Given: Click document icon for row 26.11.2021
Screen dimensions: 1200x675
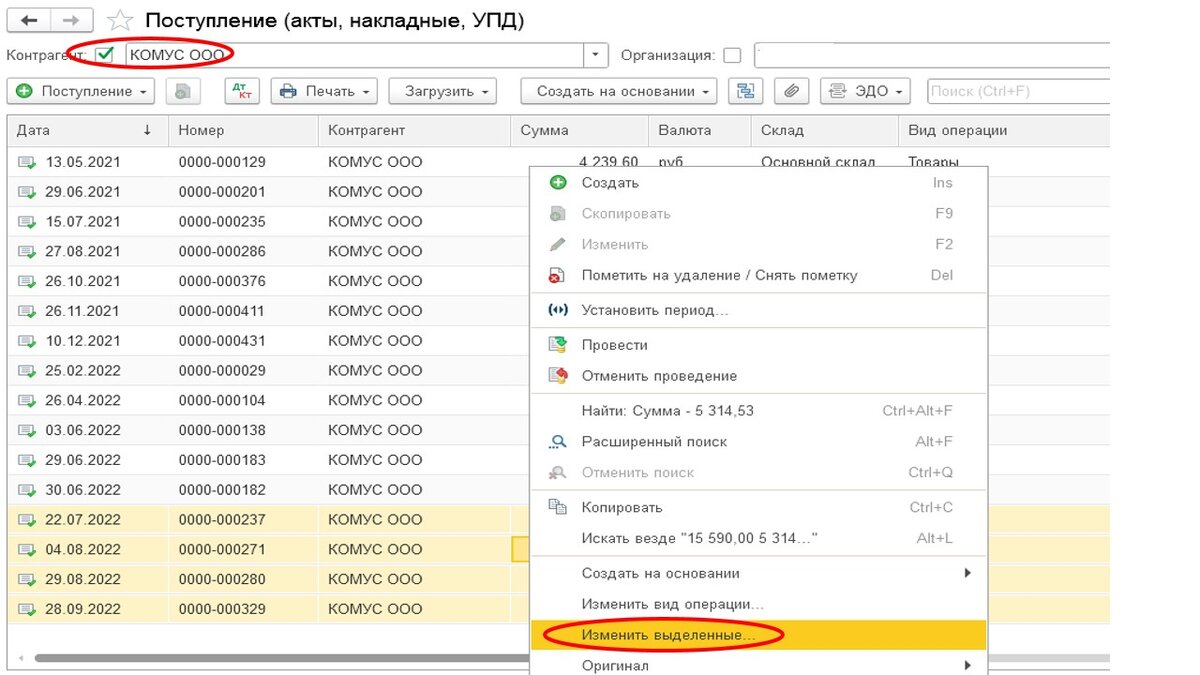Looking at the screenshot, I should click(x=26, y=311).
